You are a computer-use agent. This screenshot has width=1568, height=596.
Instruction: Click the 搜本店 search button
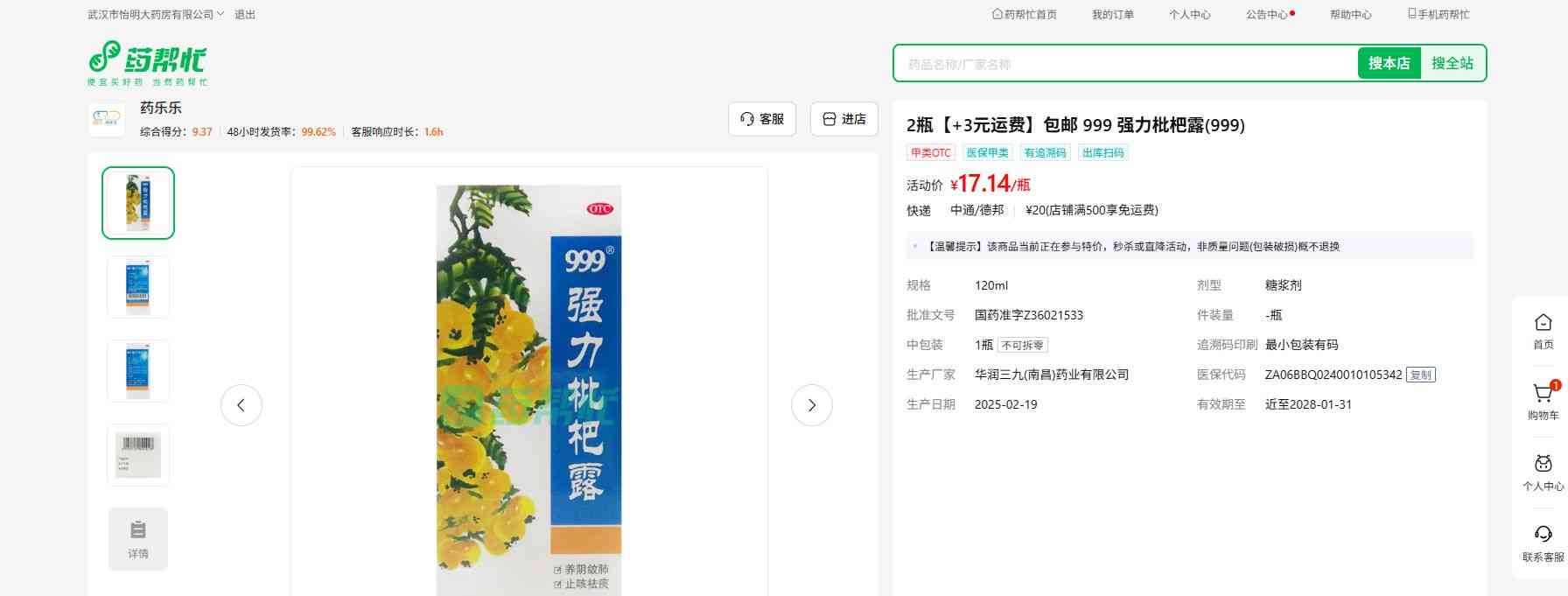1389,63
